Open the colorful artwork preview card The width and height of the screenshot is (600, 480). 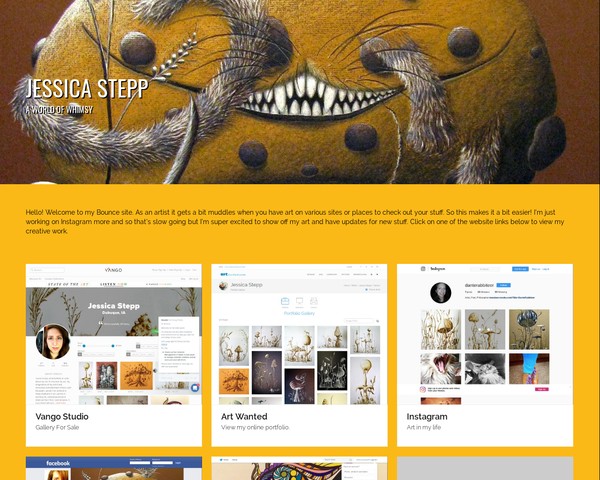click(x=299, y=468)
